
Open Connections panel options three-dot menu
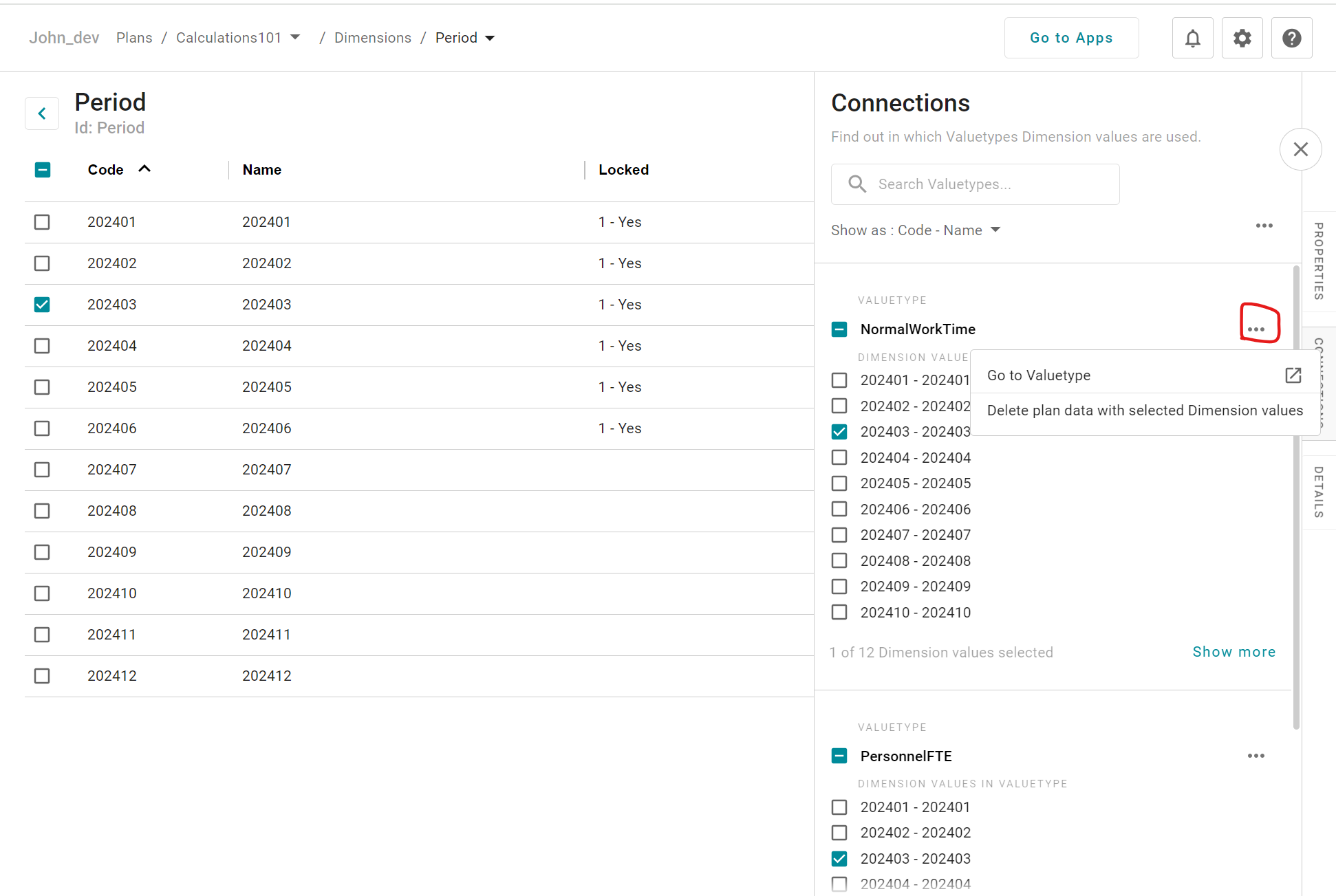pos(1264,226)
